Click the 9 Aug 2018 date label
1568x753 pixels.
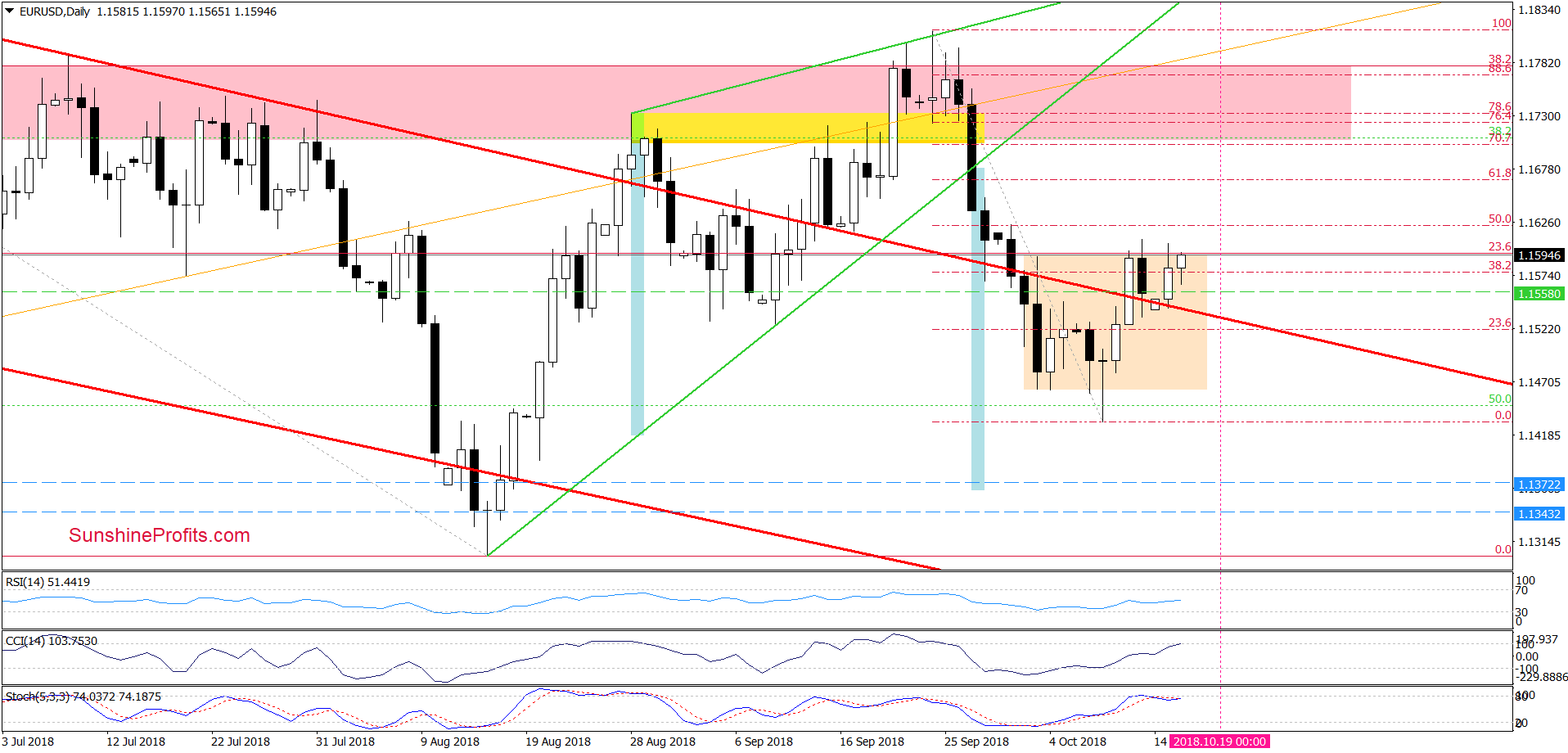click(x=450, y=742)
